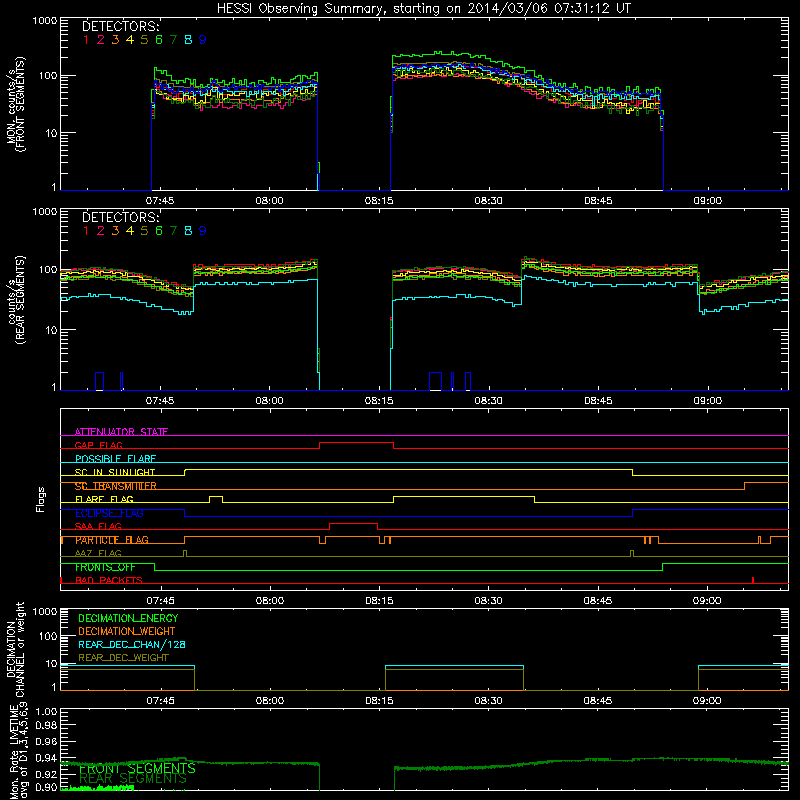Screen dimensions: 800x800
Task: Click the Flags panel y-axis title
Action: tap(41, 499)
